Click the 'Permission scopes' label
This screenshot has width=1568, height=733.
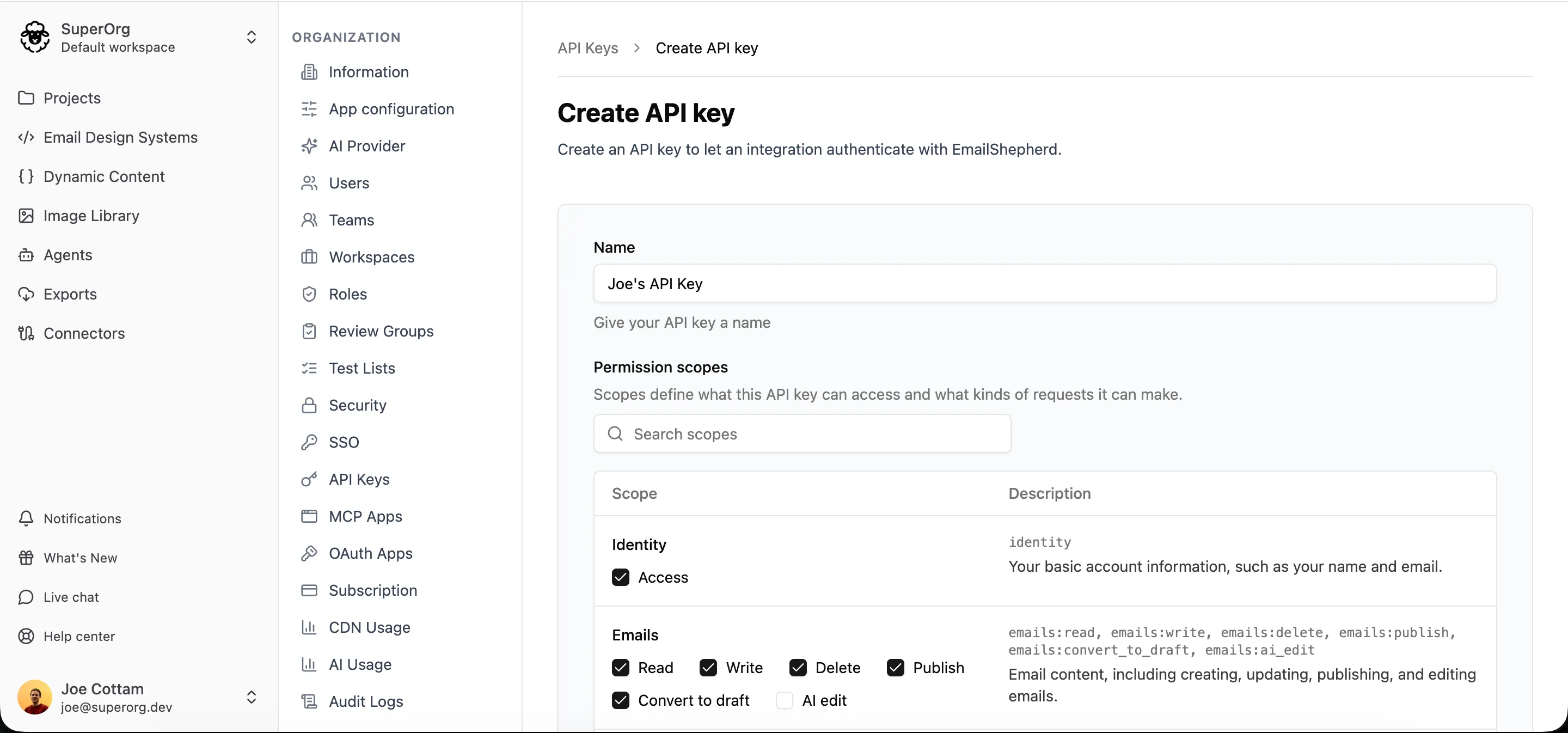tap(660, 367)
